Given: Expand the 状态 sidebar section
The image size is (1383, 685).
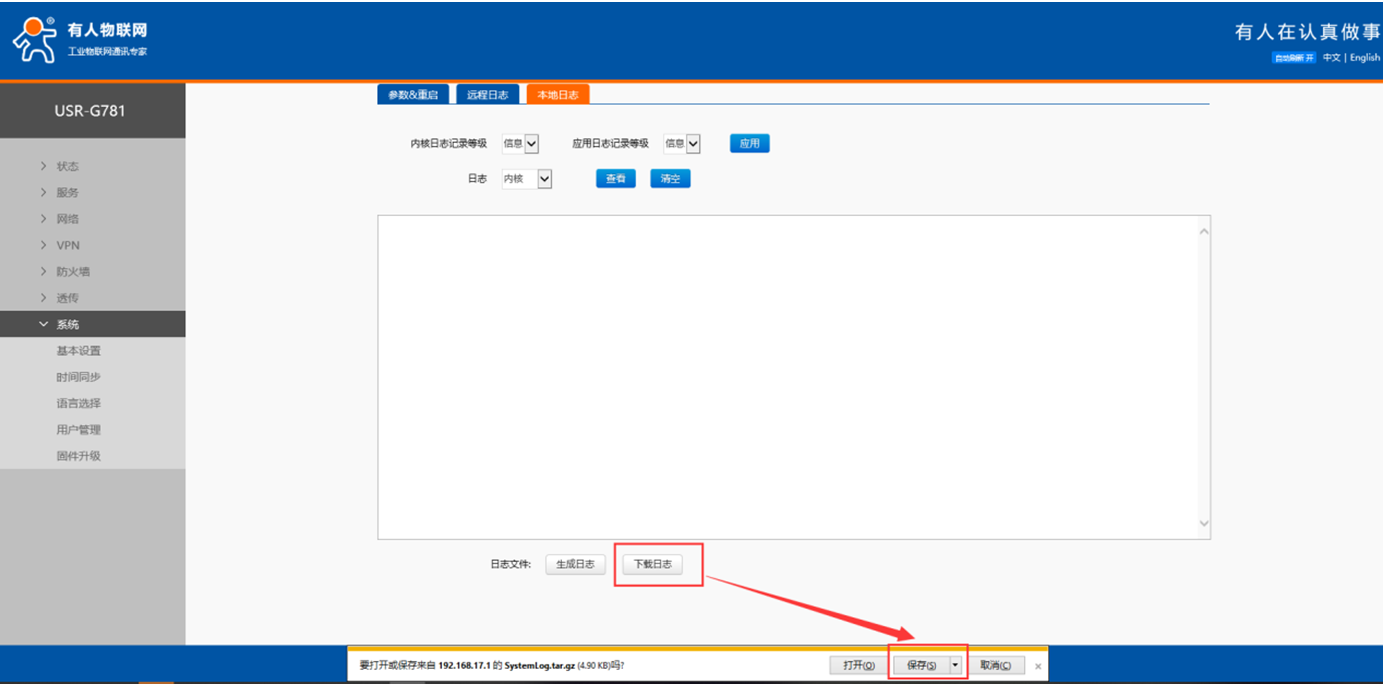Looking at the screenshot, I should click(67, 166).
